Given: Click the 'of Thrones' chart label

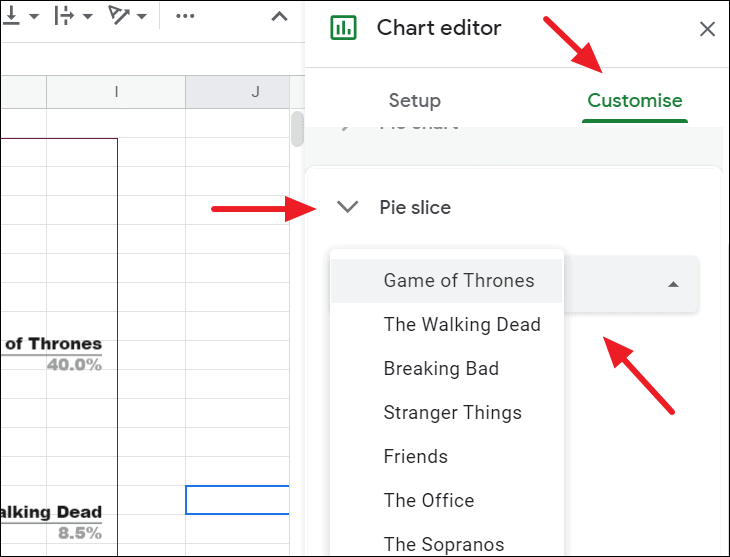Looking at the screenshot, I should (x=53, y=344).
